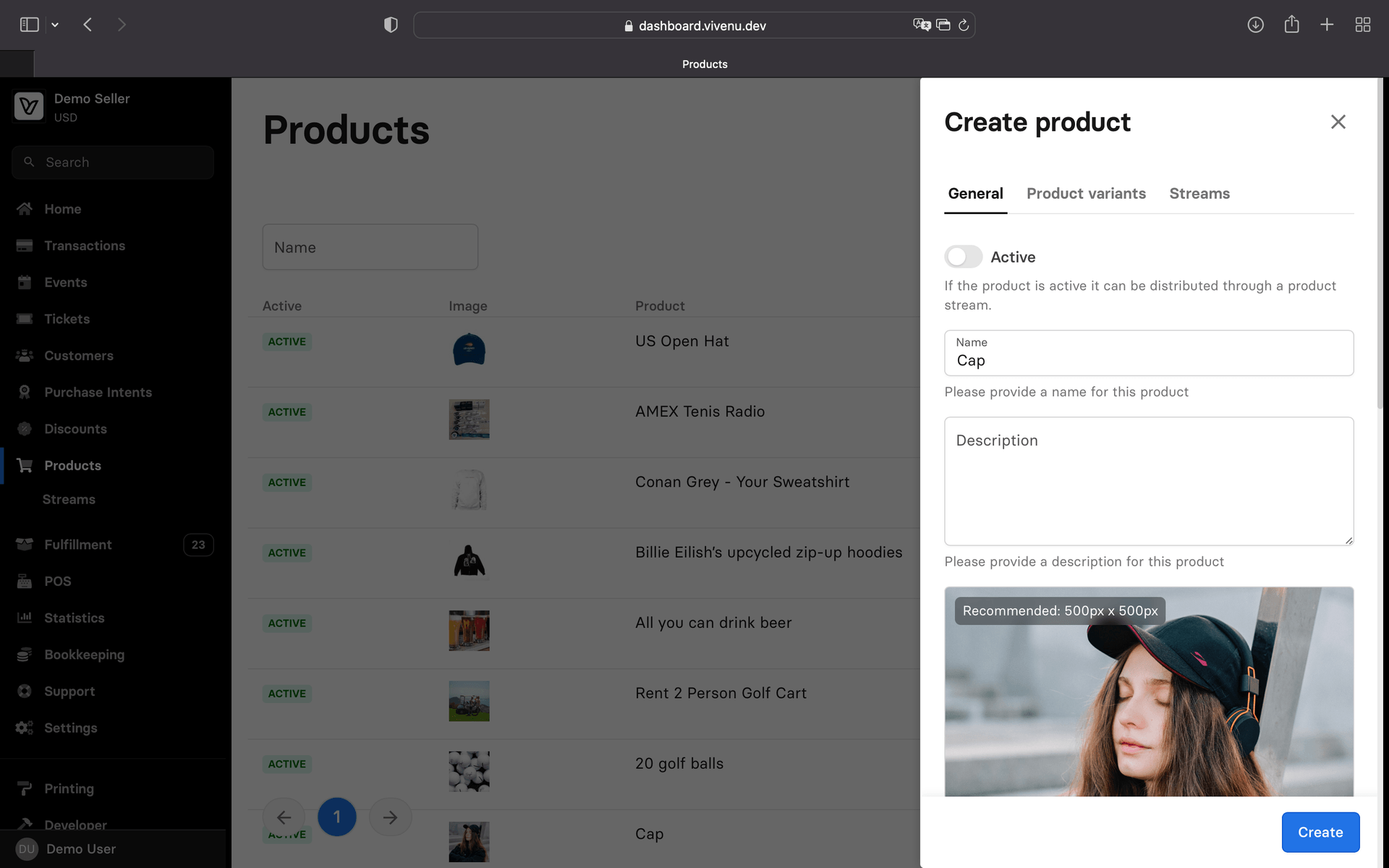The image size is (1389, 868).
Task: Select the General tab
Action: pos(975,194)
